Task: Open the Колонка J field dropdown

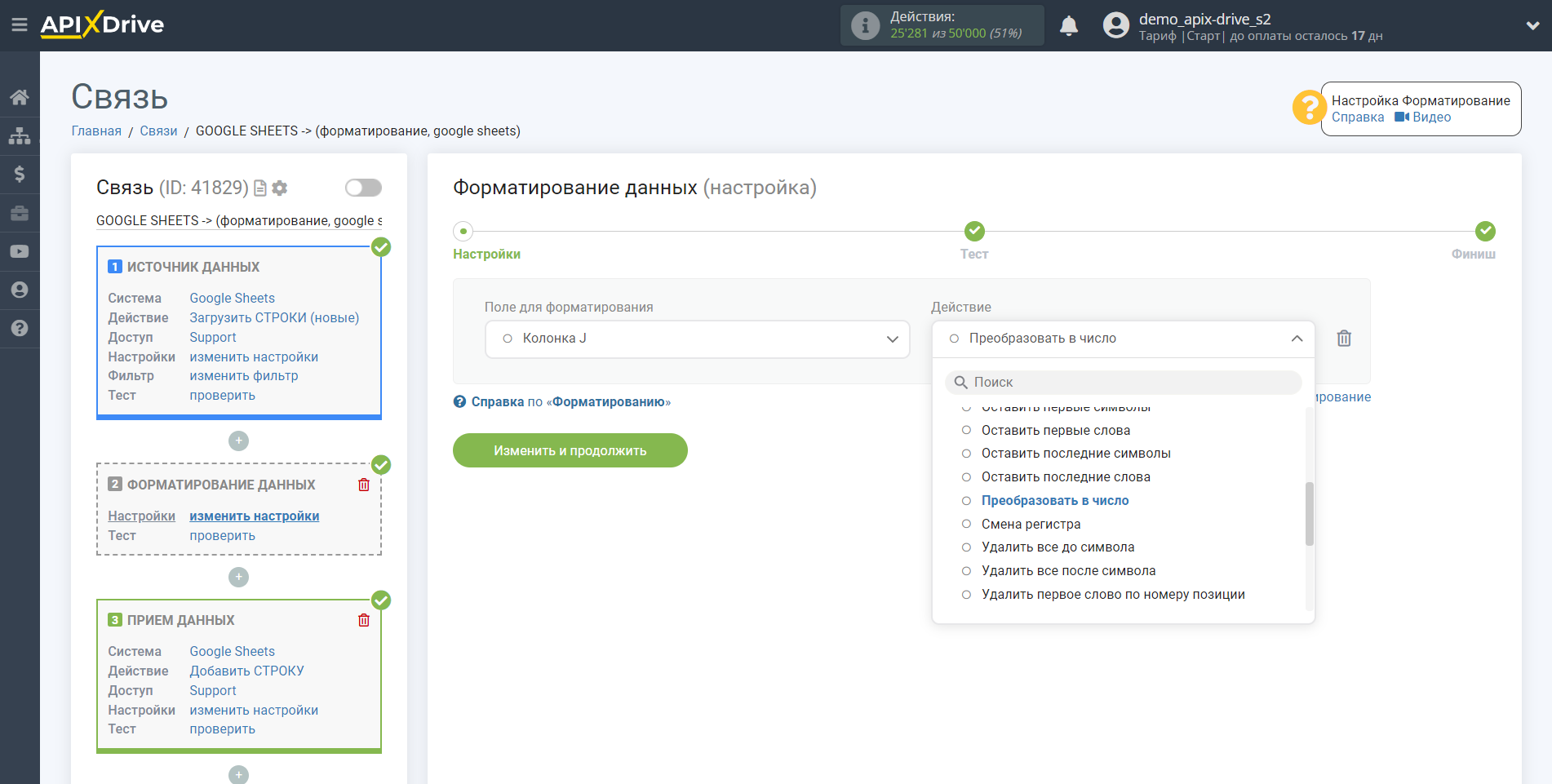Action: tap(697, 339)
